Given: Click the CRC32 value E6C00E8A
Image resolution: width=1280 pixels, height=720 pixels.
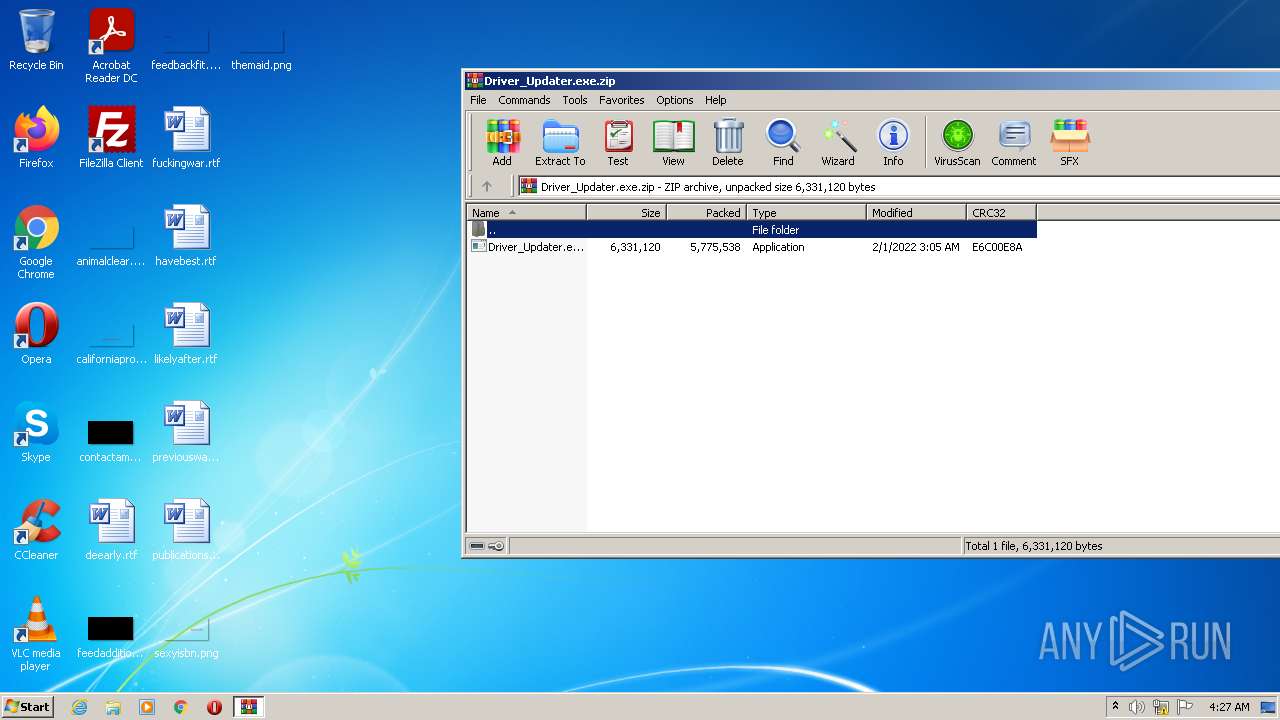Looking at the screenshot, I should pyautogui.click(x=997, y=247).
